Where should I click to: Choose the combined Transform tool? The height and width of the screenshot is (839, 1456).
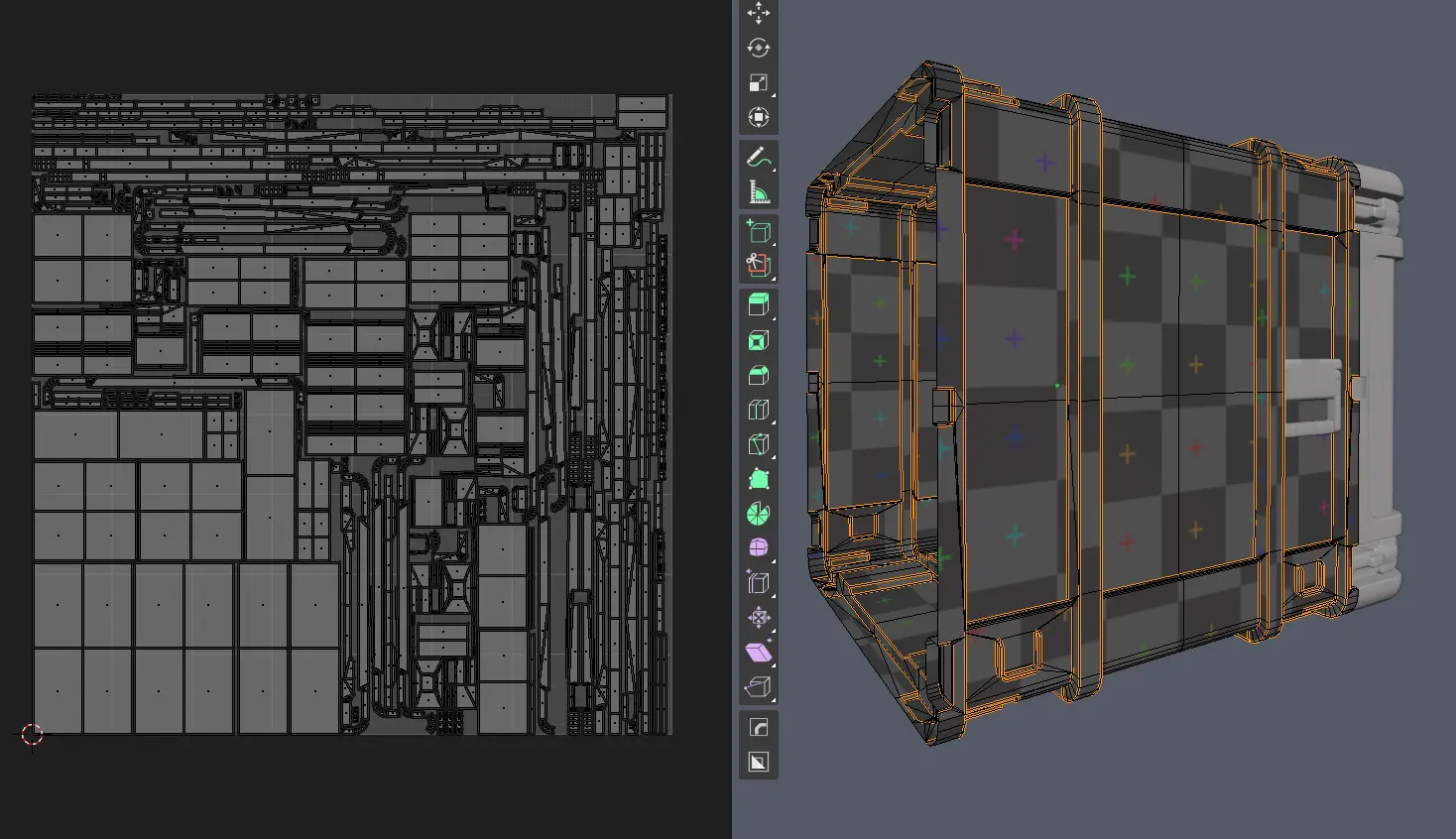pyautogui.click(x=758, y=118)
